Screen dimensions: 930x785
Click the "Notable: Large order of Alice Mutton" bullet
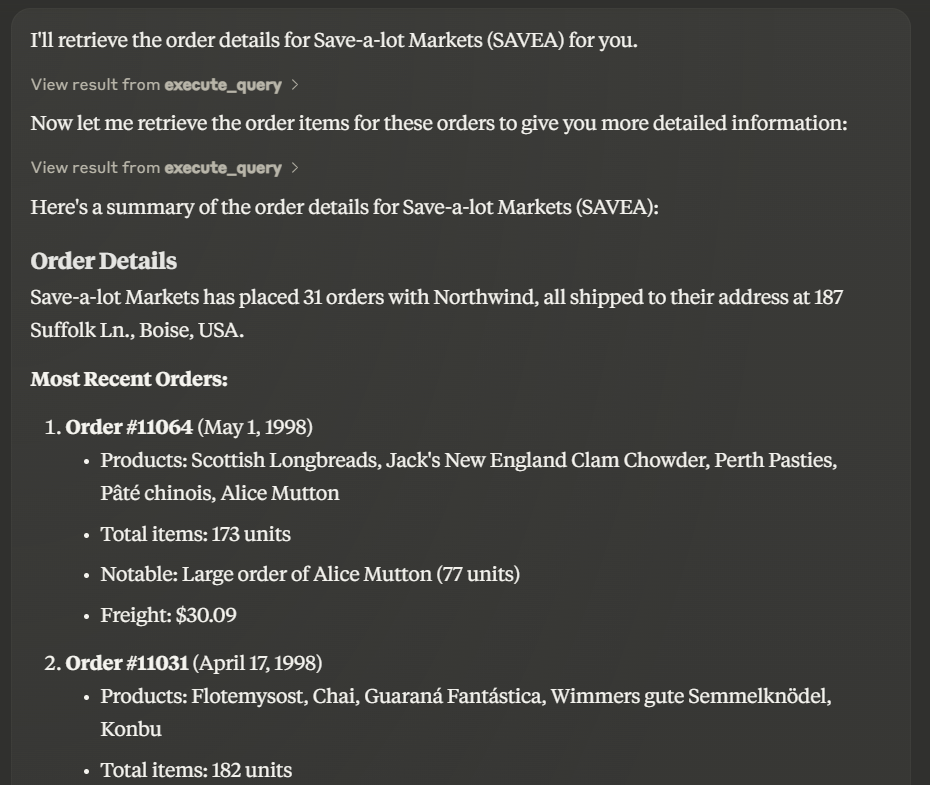(x=310, y=574)
